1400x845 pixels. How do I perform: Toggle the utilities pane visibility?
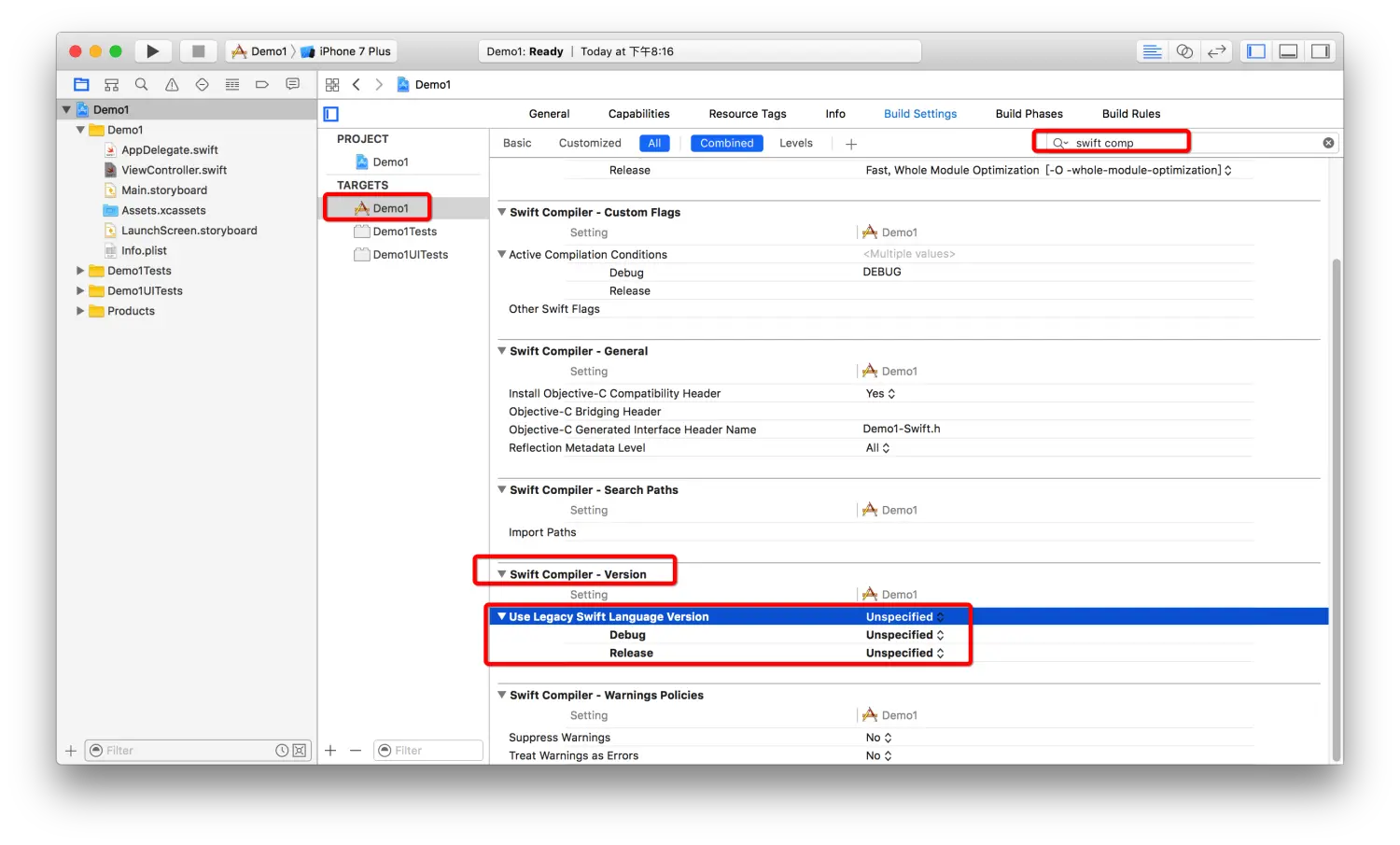click(1320, 51)
